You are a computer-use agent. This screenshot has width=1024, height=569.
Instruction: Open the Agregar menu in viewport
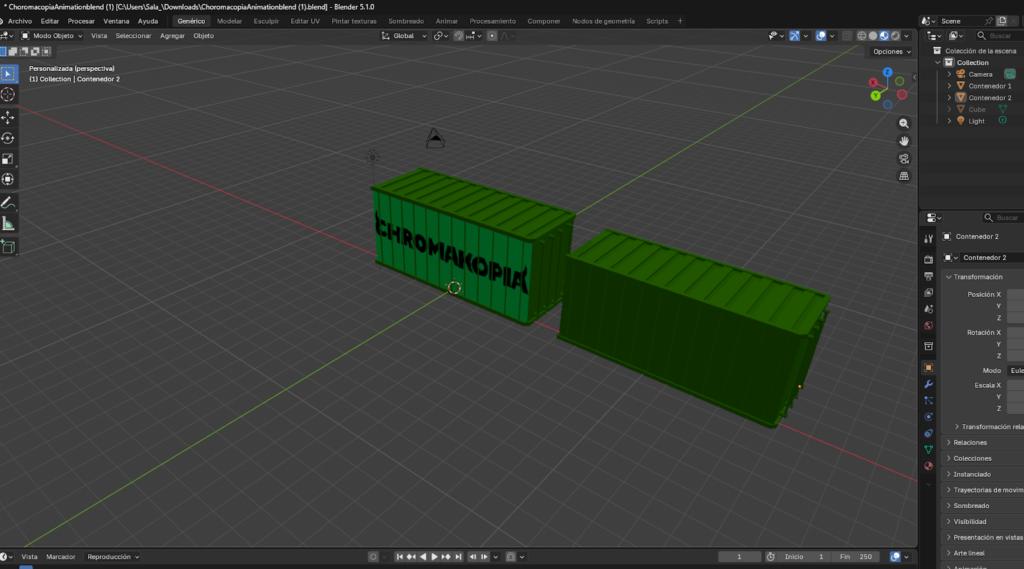tap(172, 36)
